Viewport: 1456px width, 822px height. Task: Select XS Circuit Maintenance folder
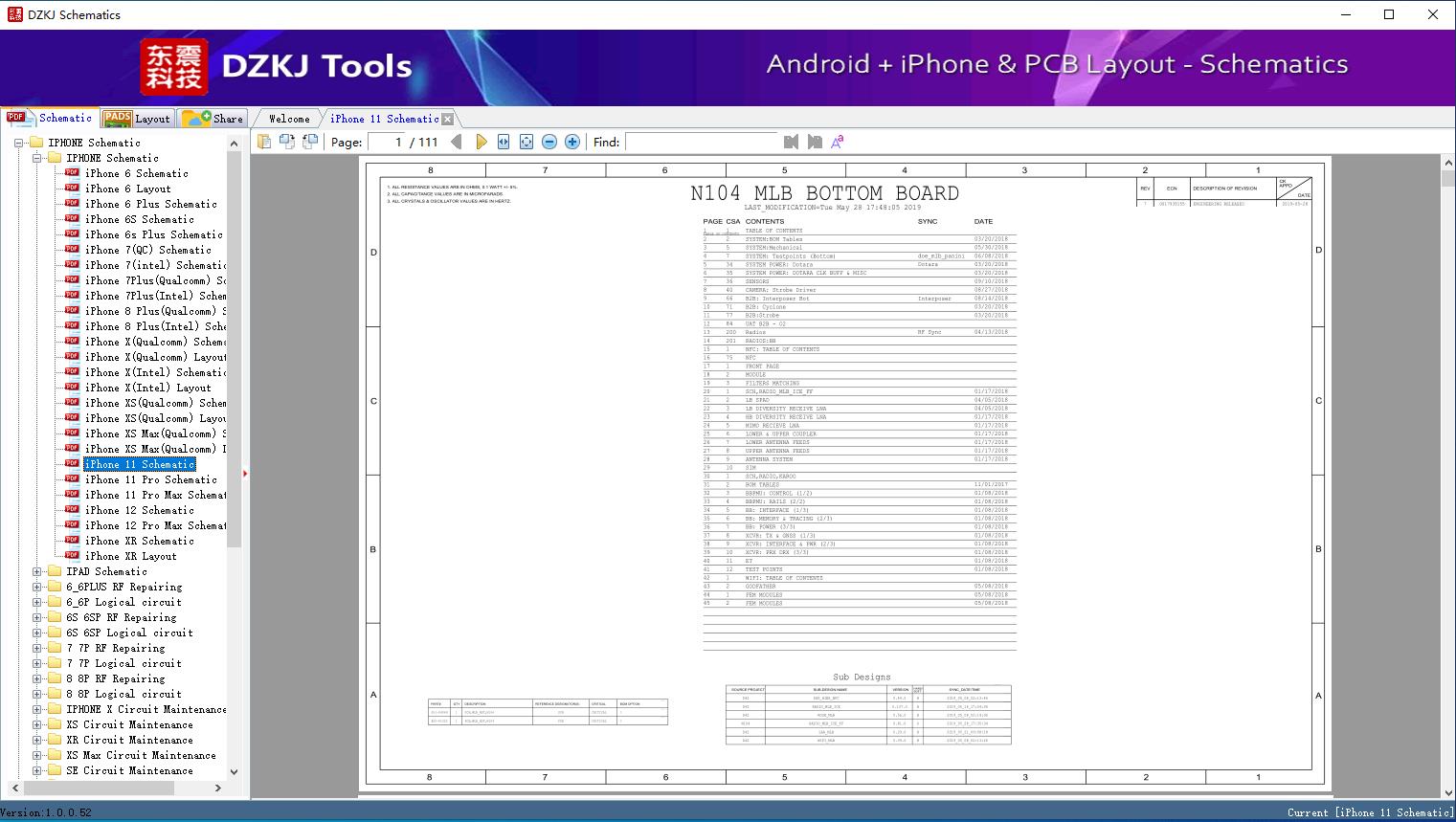129,724
